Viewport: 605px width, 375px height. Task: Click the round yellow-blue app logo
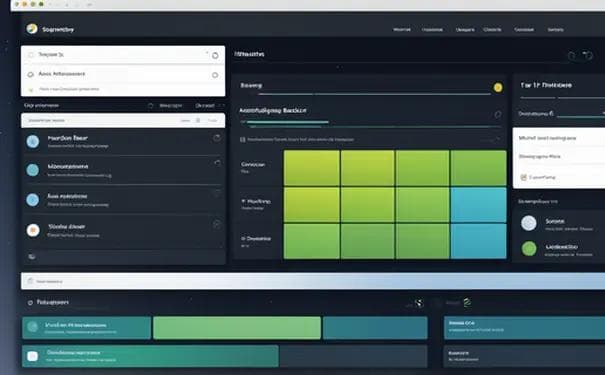[x=32, y=29]
